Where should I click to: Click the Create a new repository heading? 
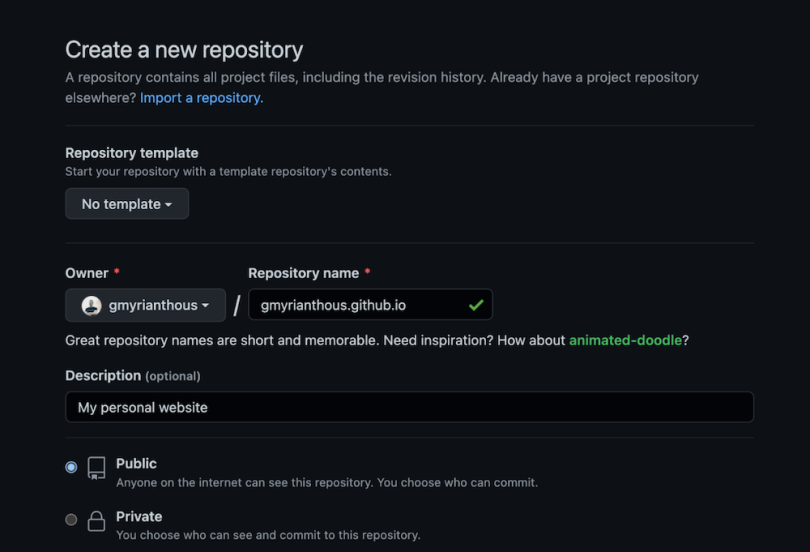tap(184, 50)
